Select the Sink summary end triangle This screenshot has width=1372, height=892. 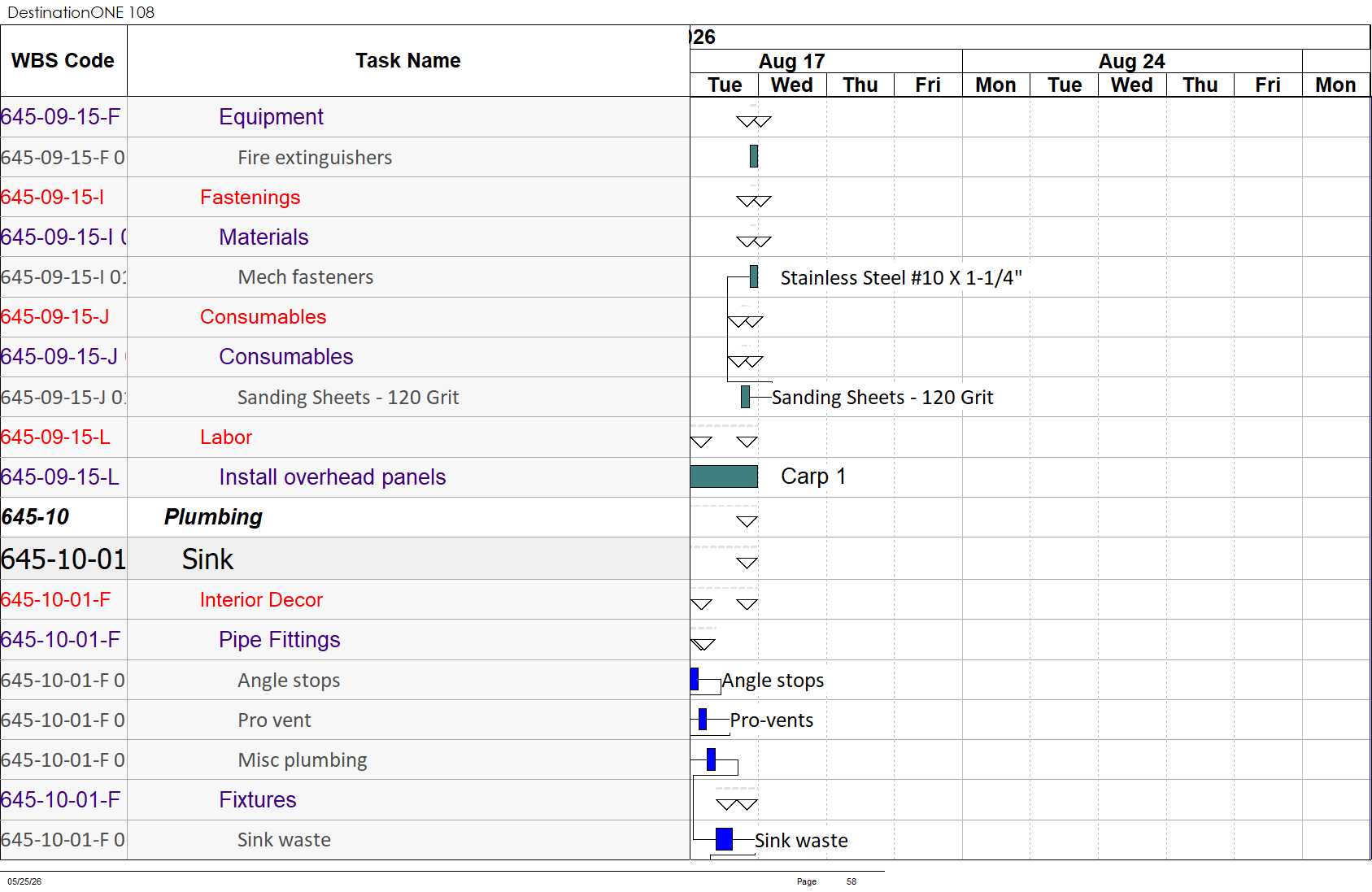pyautogui.click(x=747, y=563)
